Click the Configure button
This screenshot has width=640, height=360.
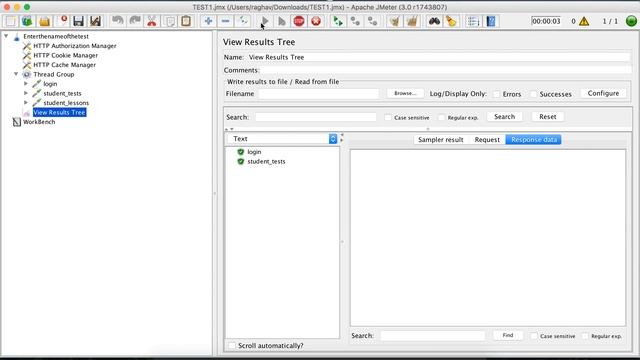pos(603,93)
